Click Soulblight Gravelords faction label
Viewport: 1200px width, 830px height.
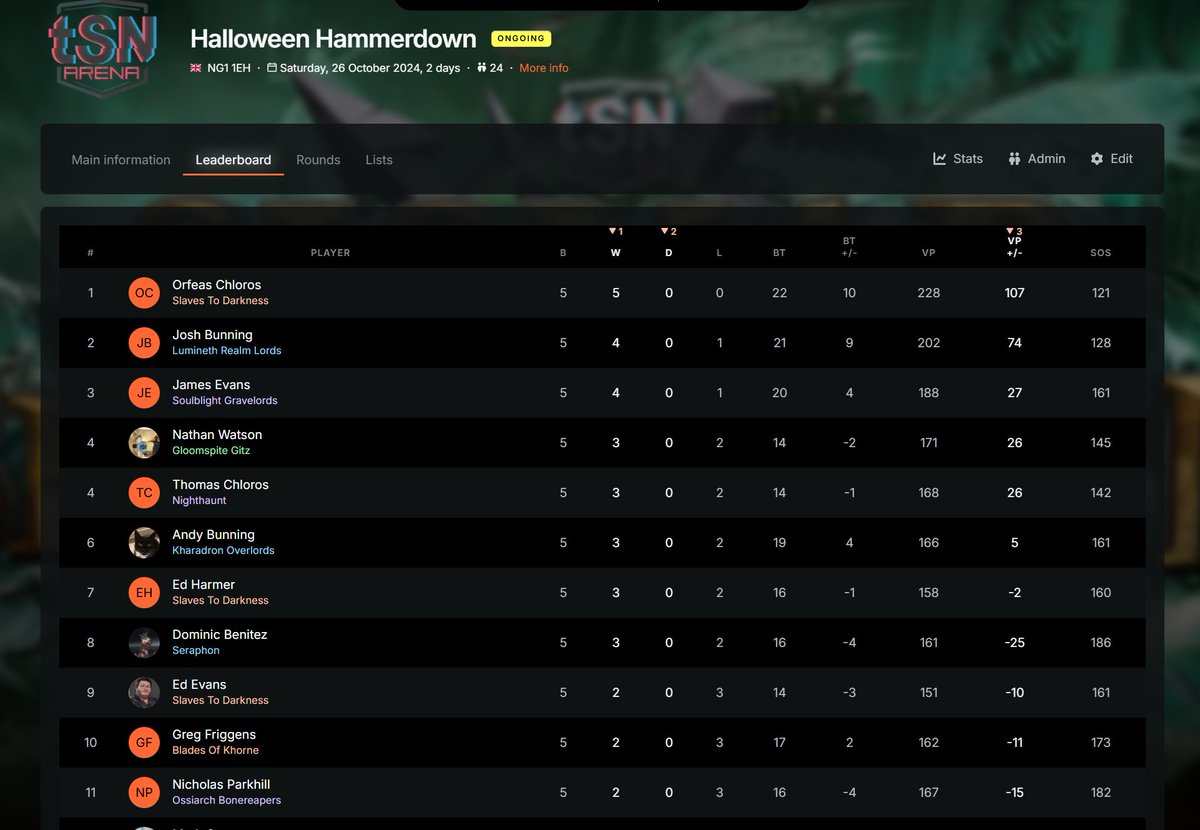click(x=225, y=401)
